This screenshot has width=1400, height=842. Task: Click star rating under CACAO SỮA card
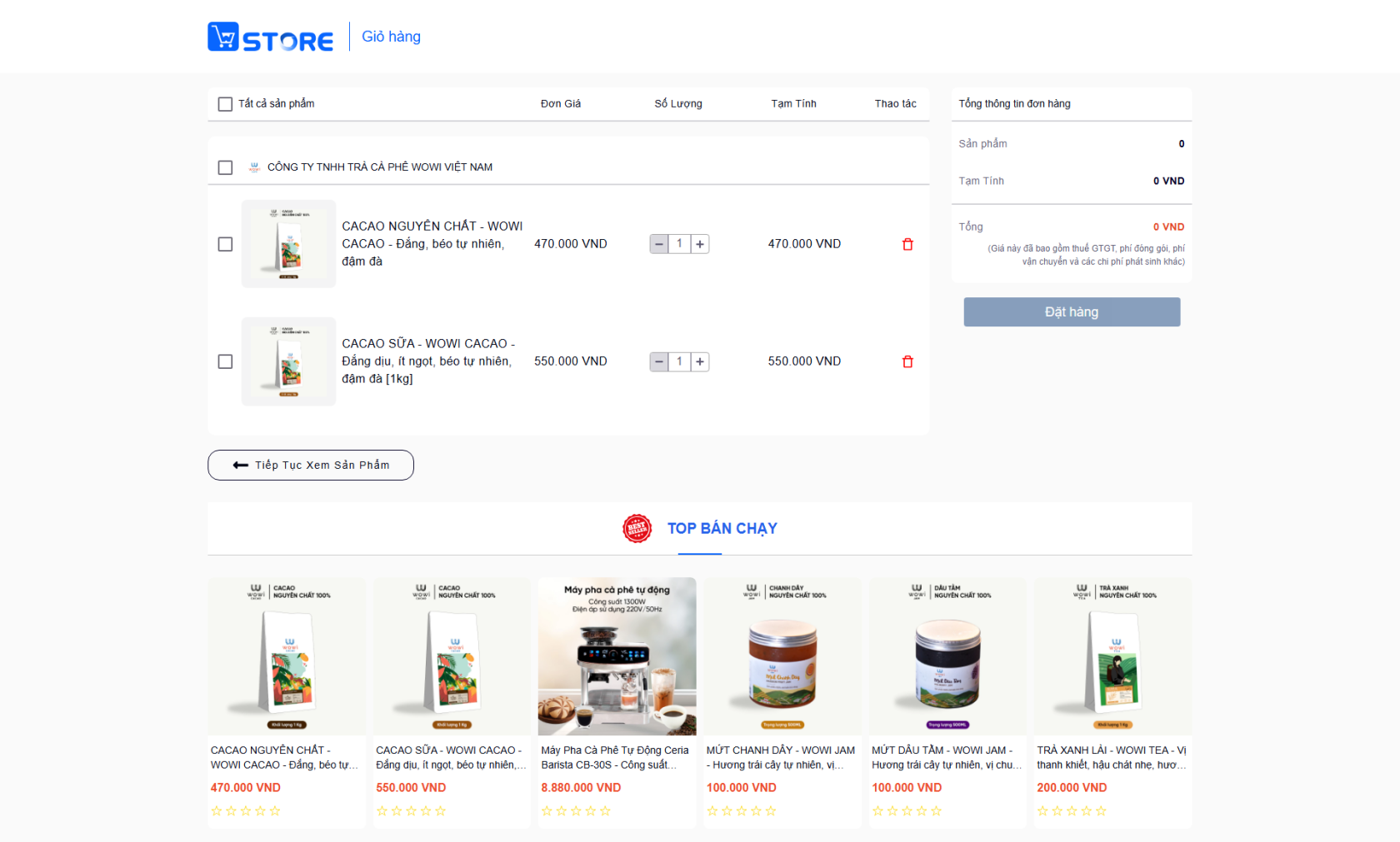pyautogui.click(x=411, y=810)
